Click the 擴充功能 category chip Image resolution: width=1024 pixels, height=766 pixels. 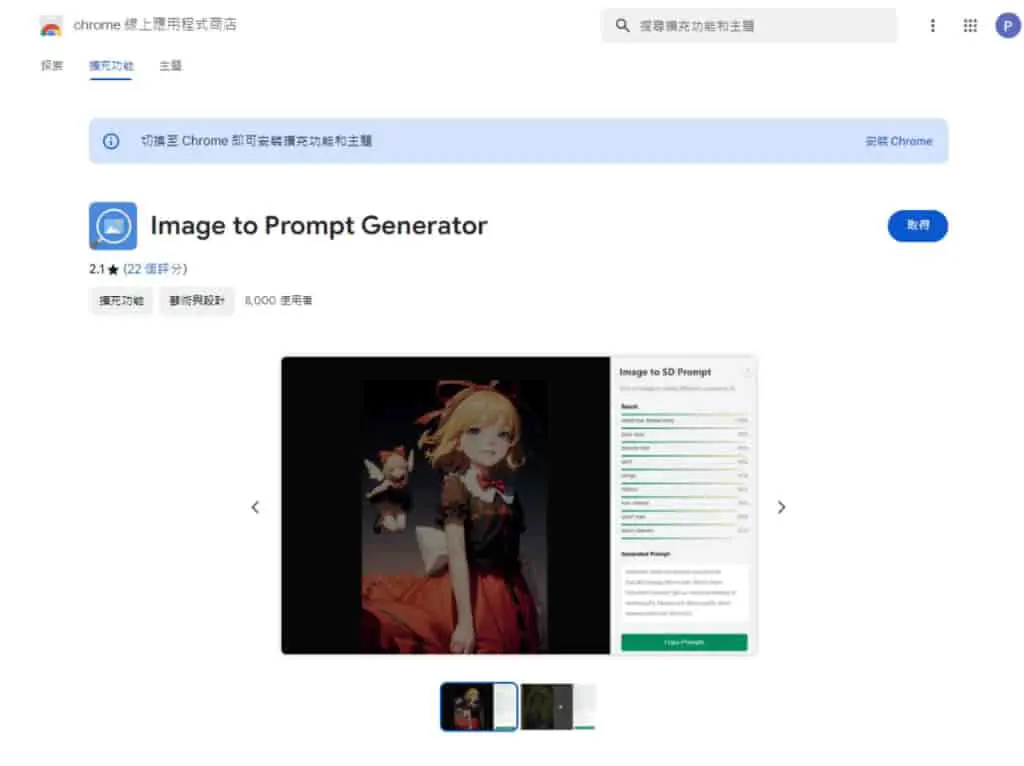(121, 301)
